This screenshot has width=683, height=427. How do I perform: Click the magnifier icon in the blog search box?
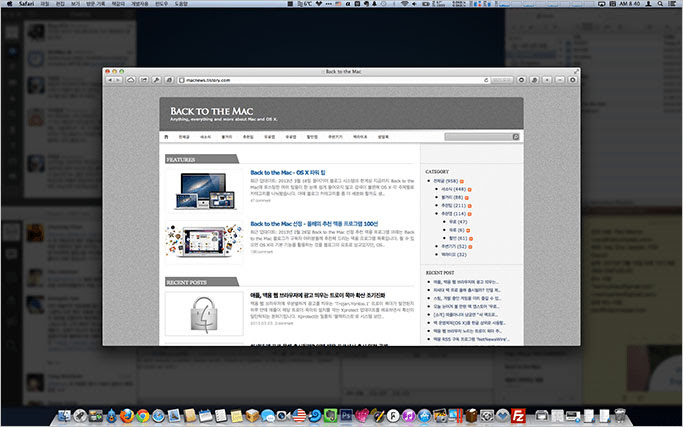click(516, 137)
